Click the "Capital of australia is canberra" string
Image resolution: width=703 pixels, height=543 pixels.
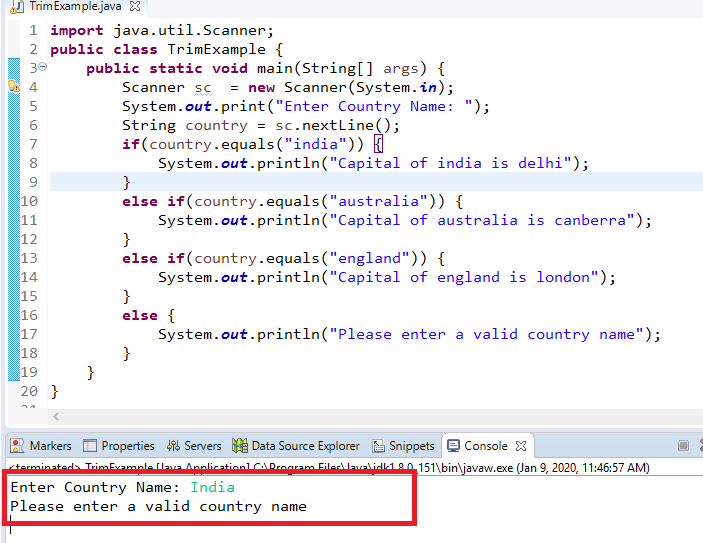coord(482,220)
